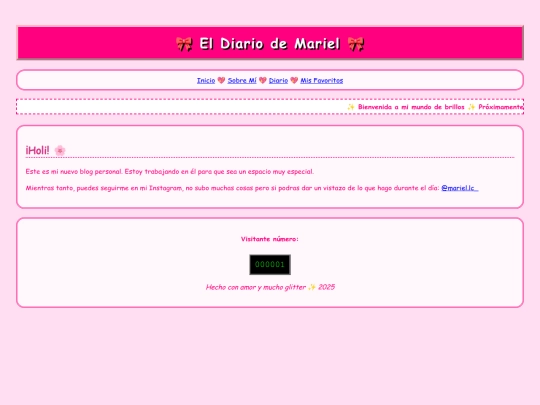Open the Diario link
The image size is (540, 405).
coord(278,80)
